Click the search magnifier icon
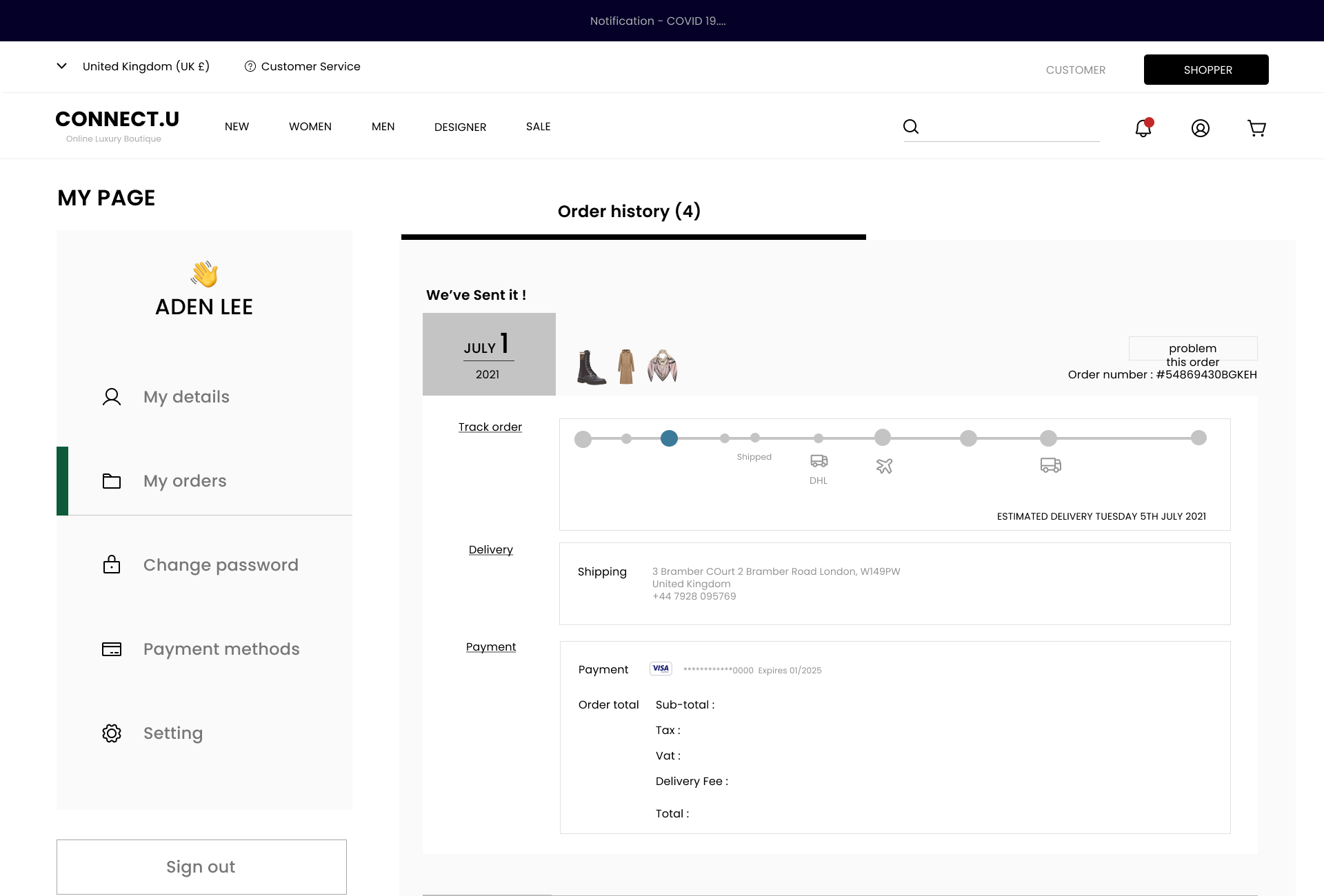 pyautogui.click(x=911, y=127)
